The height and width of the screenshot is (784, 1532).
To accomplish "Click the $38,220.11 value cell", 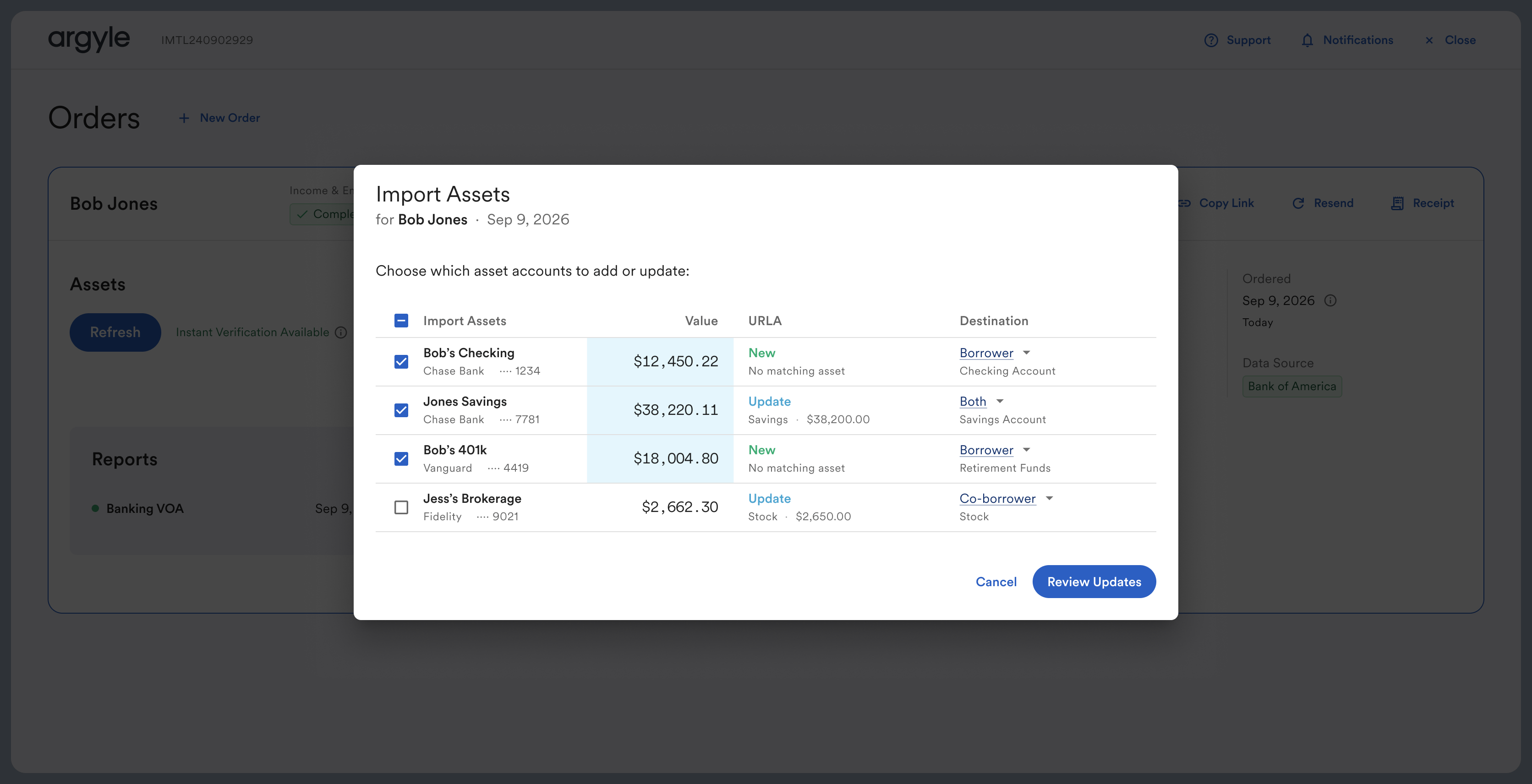I will pyautogui.click(x=660, y=410).
